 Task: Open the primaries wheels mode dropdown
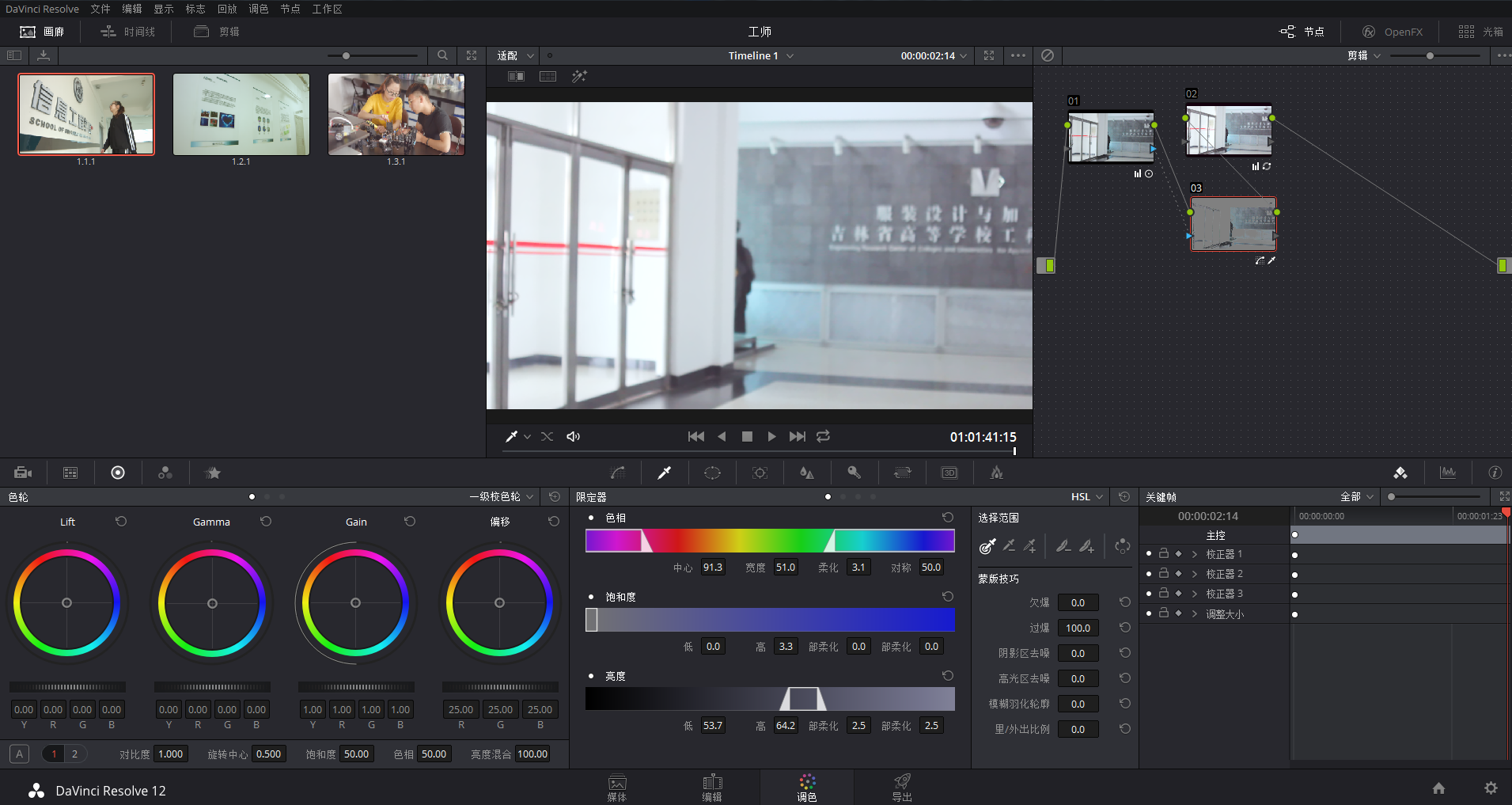tap(502, 496)
